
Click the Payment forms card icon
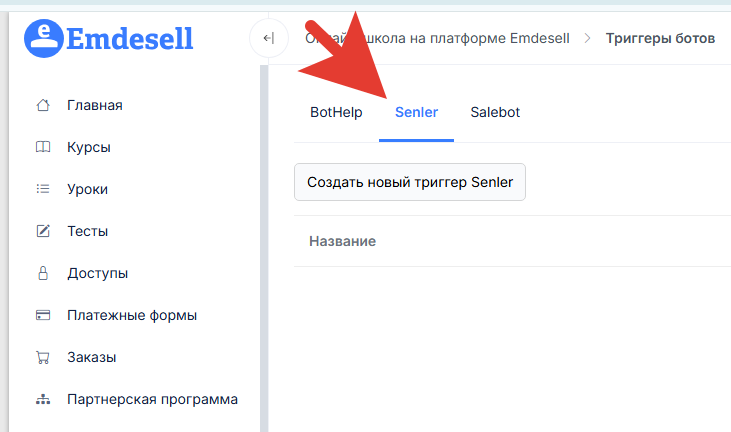click(x=42, y=315)
